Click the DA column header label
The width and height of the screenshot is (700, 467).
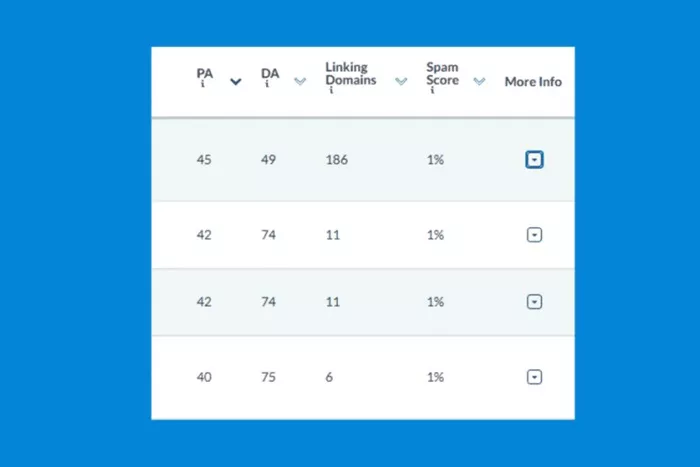pyautogui.click(x=270, y=73)
